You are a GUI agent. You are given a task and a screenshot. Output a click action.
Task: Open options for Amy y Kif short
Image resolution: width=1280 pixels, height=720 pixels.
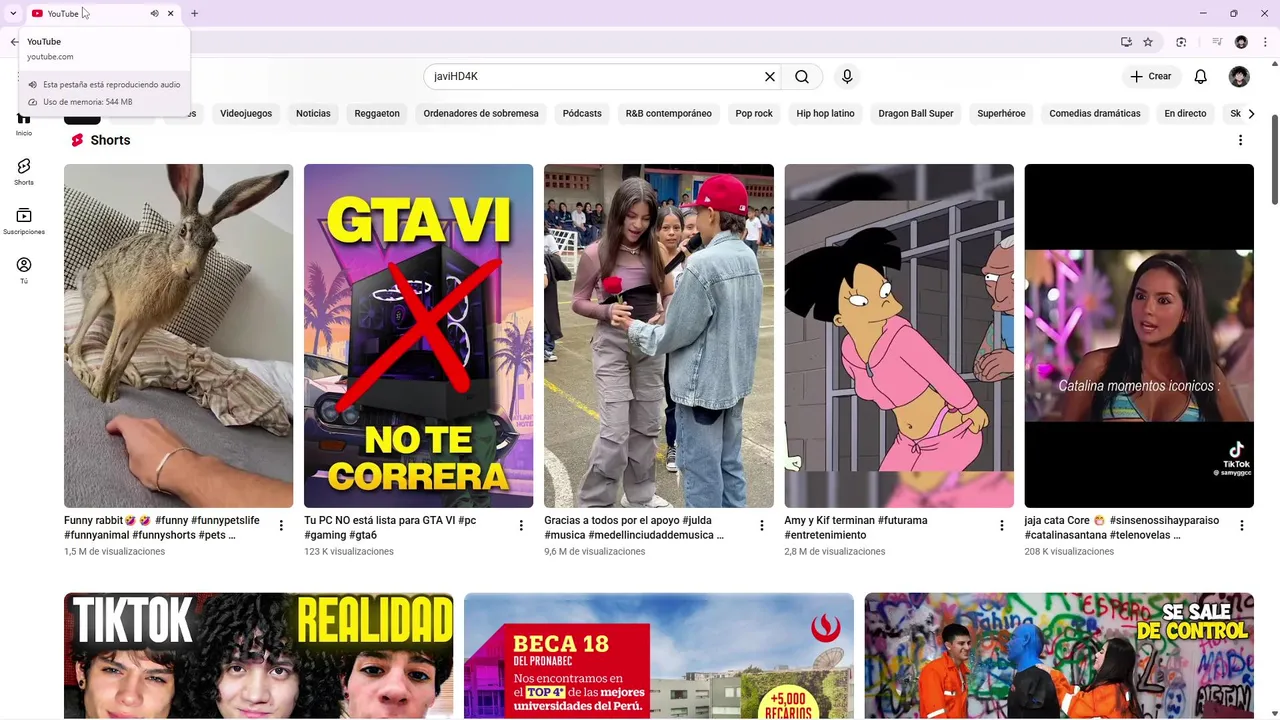[1001, 526]
